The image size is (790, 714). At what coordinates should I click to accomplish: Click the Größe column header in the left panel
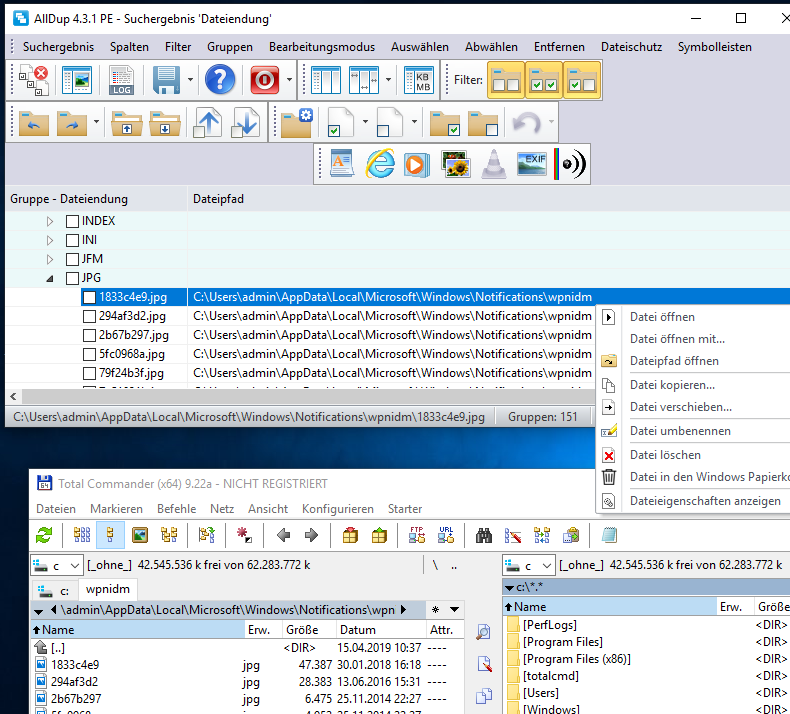301,630
